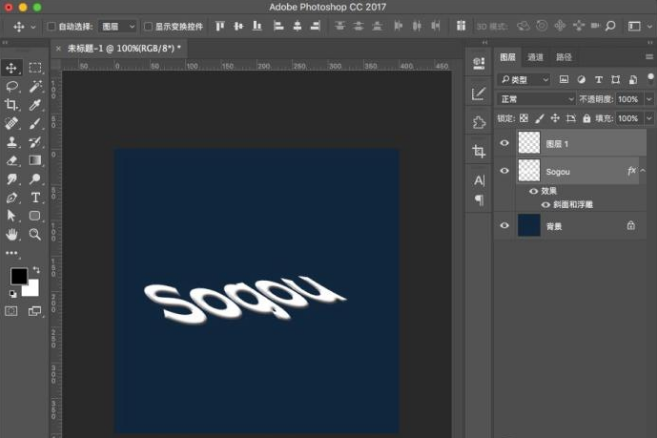Image resolution: width=657 pixels, height=438 pixels.
Task: Select the Type tool
Action: click(x=35, y=197)
